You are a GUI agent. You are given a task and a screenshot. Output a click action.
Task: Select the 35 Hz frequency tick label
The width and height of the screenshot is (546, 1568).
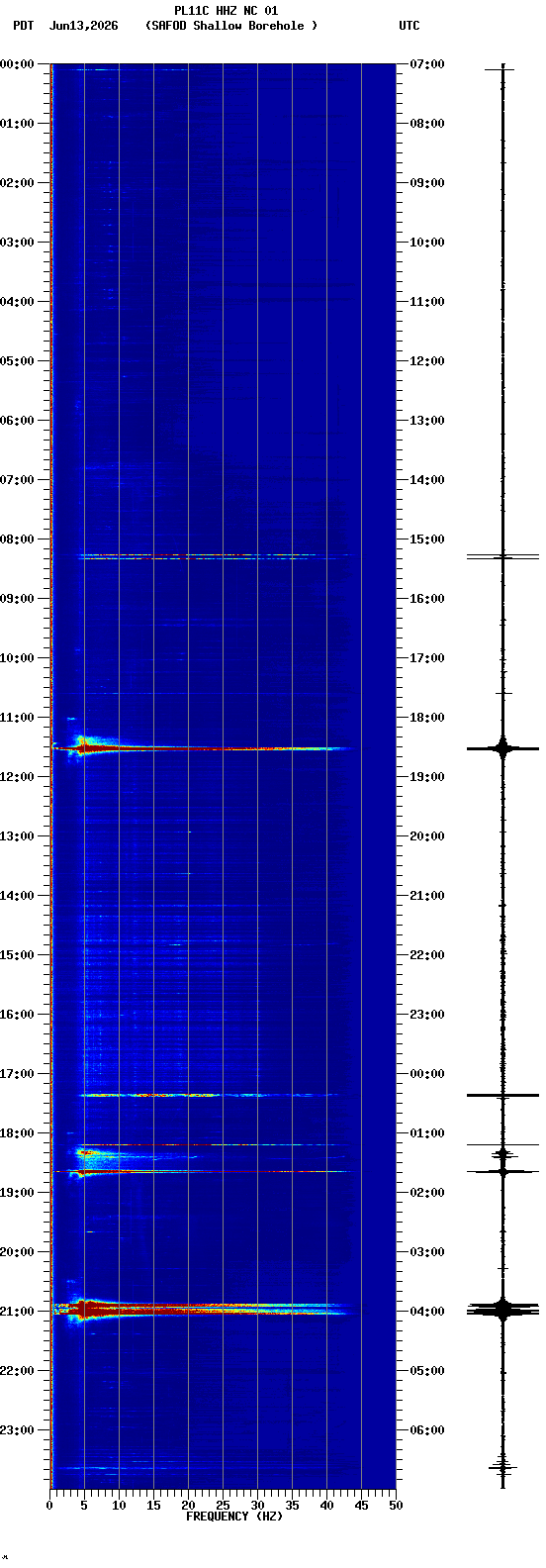[292, 1506]
